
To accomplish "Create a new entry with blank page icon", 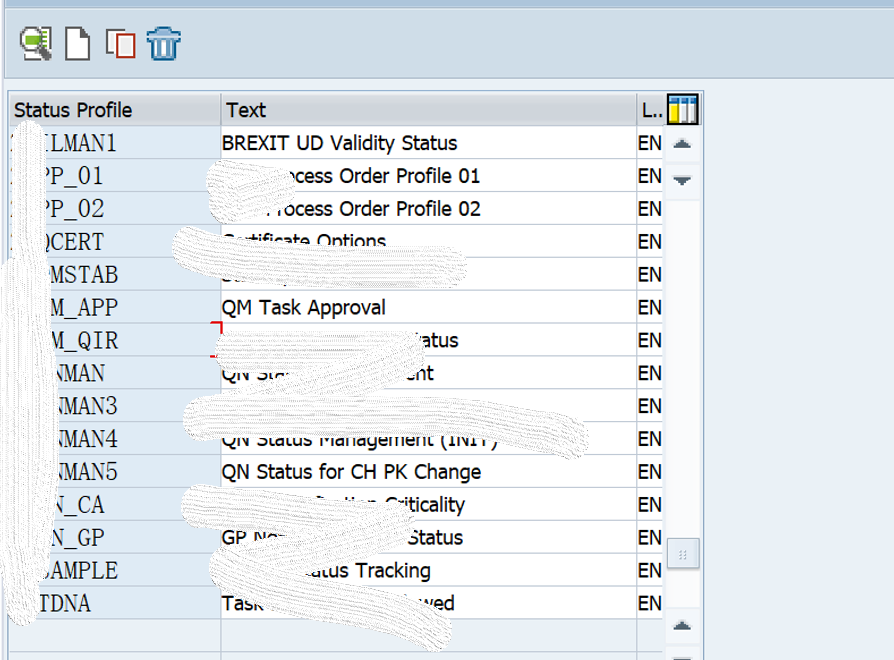I will [x=78, y=43].
